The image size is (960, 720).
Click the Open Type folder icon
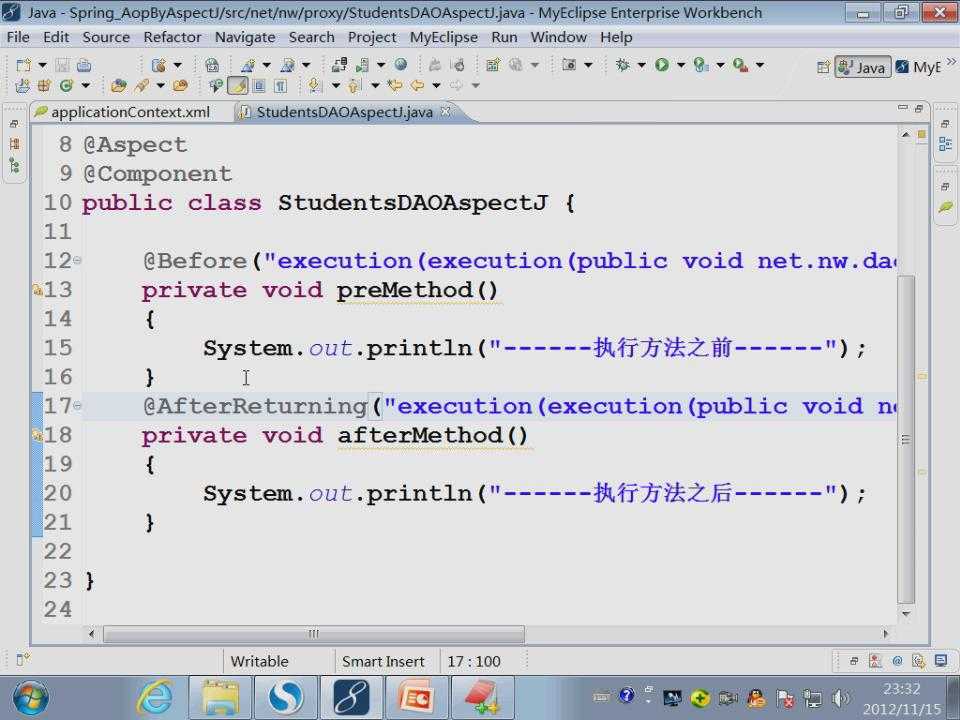[x=118, y=86]
